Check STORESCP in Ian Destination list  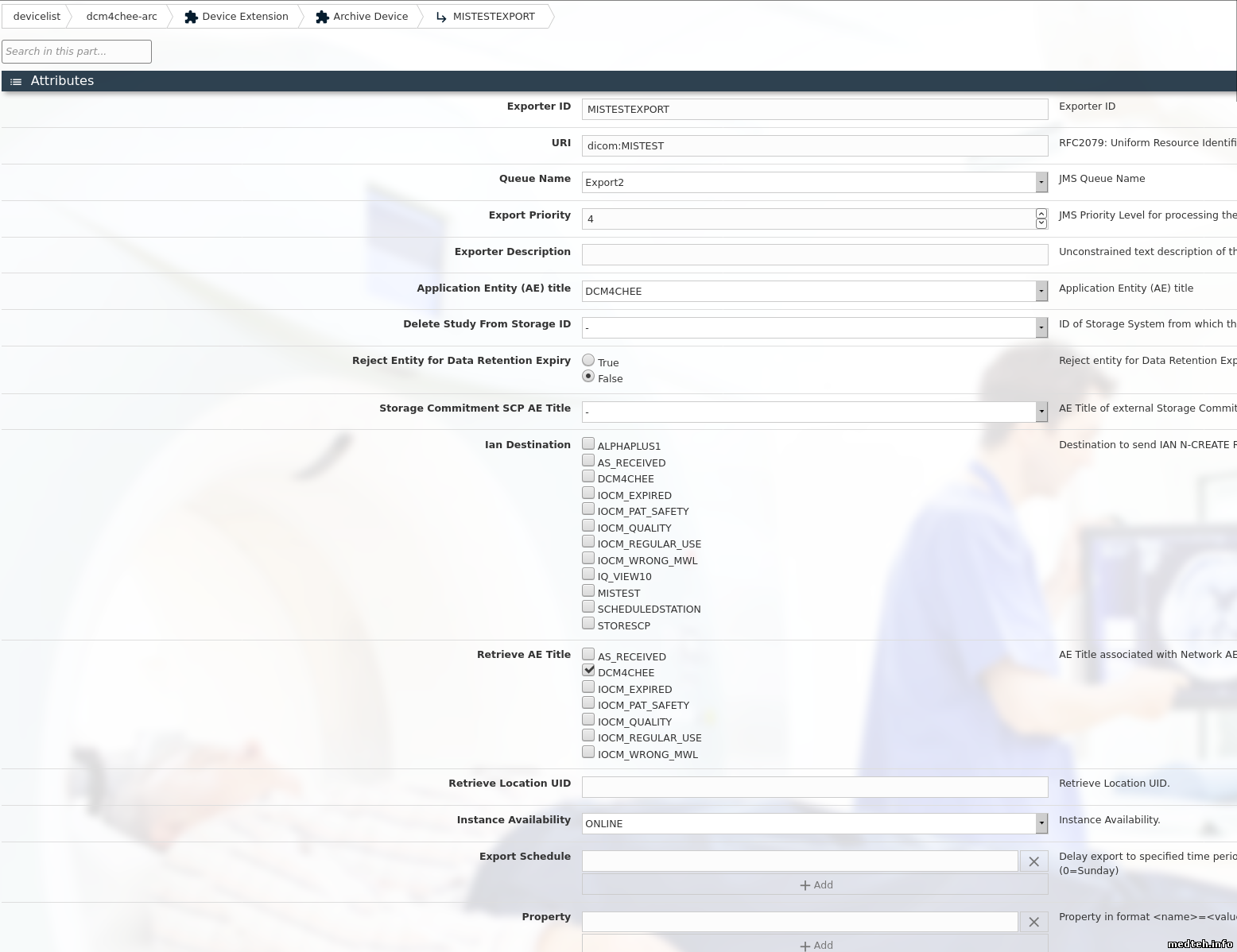(588, 624)
